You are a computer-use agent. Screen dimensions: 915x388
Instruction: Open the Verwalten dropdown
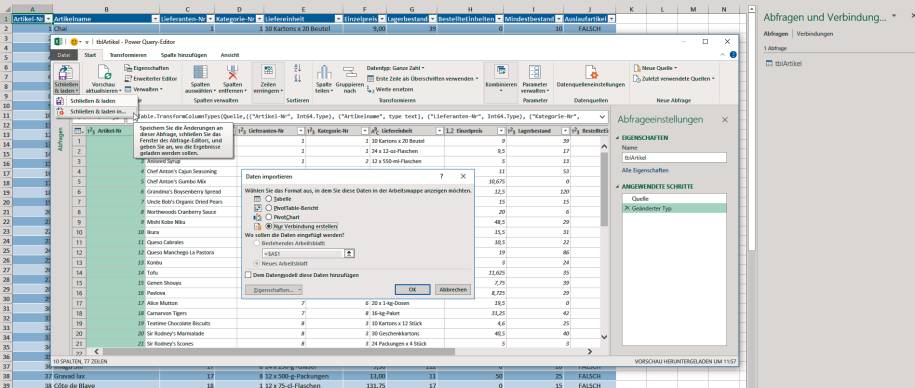point(144,89)
